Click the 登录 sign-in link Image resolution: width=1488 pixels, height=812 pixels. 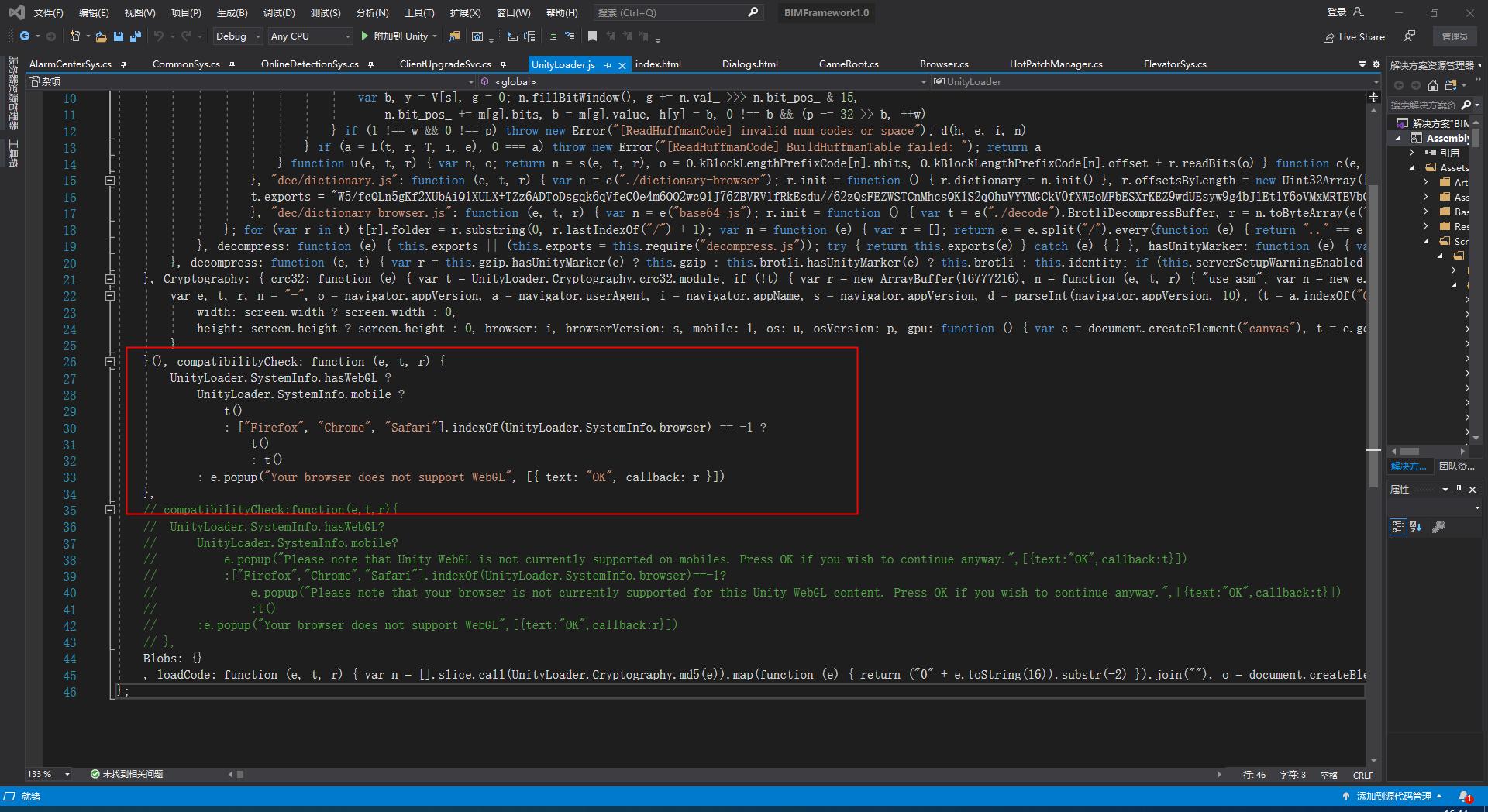click(x=1337, y=12)
